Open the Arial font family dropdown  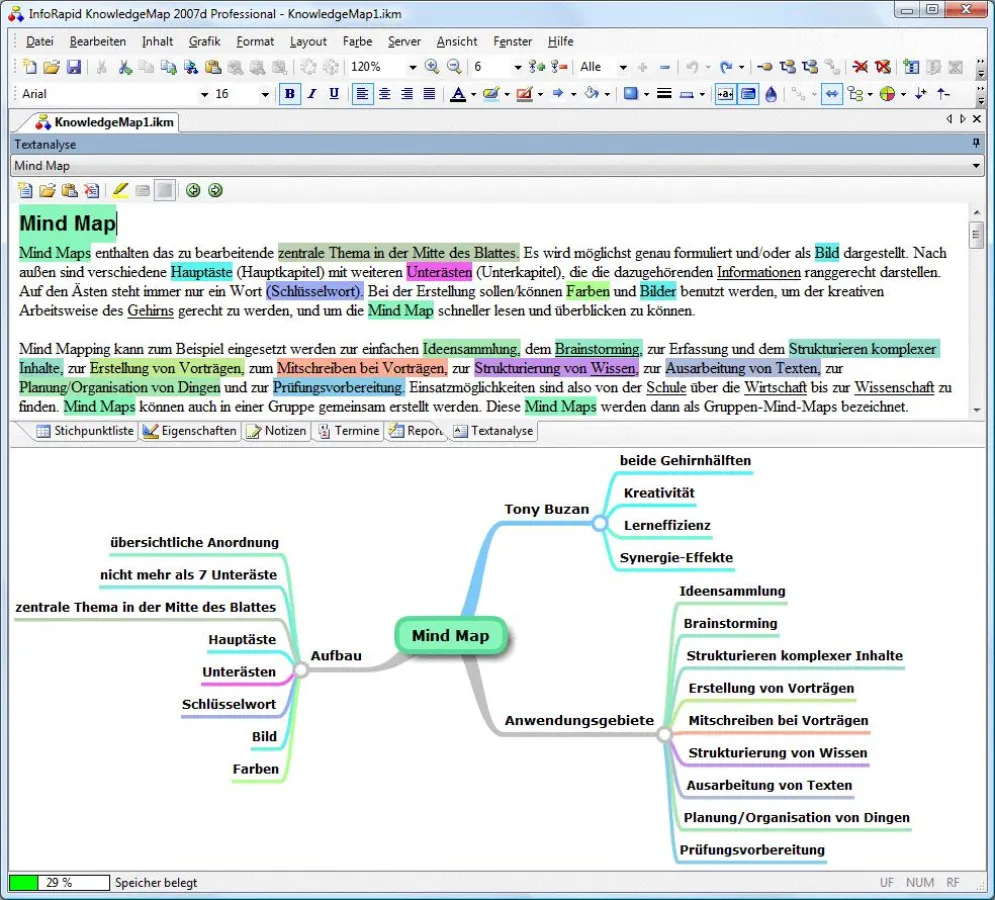coord(205,93)
